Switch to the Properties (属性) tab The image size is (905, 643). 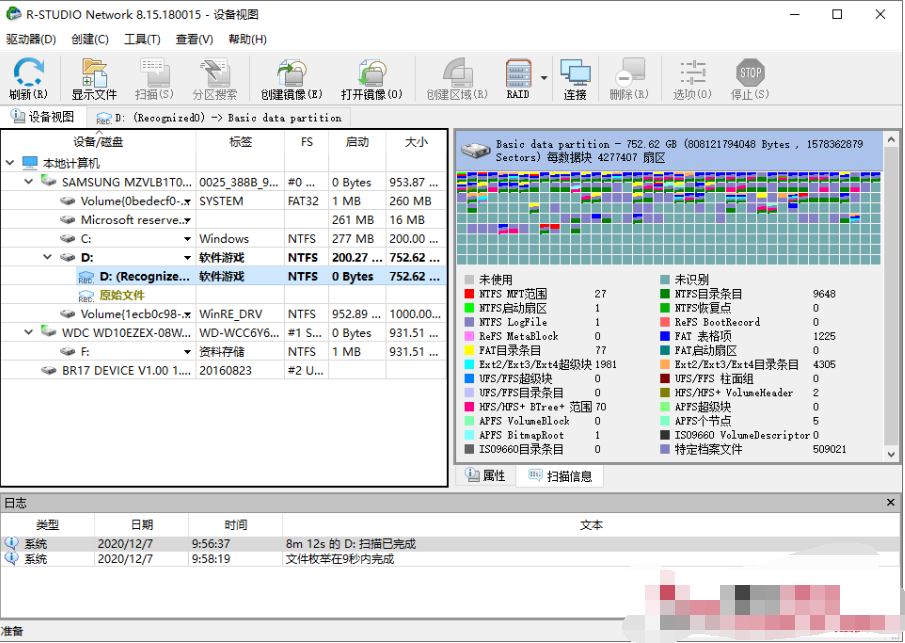pyautogui.click(x=485, y=476)
